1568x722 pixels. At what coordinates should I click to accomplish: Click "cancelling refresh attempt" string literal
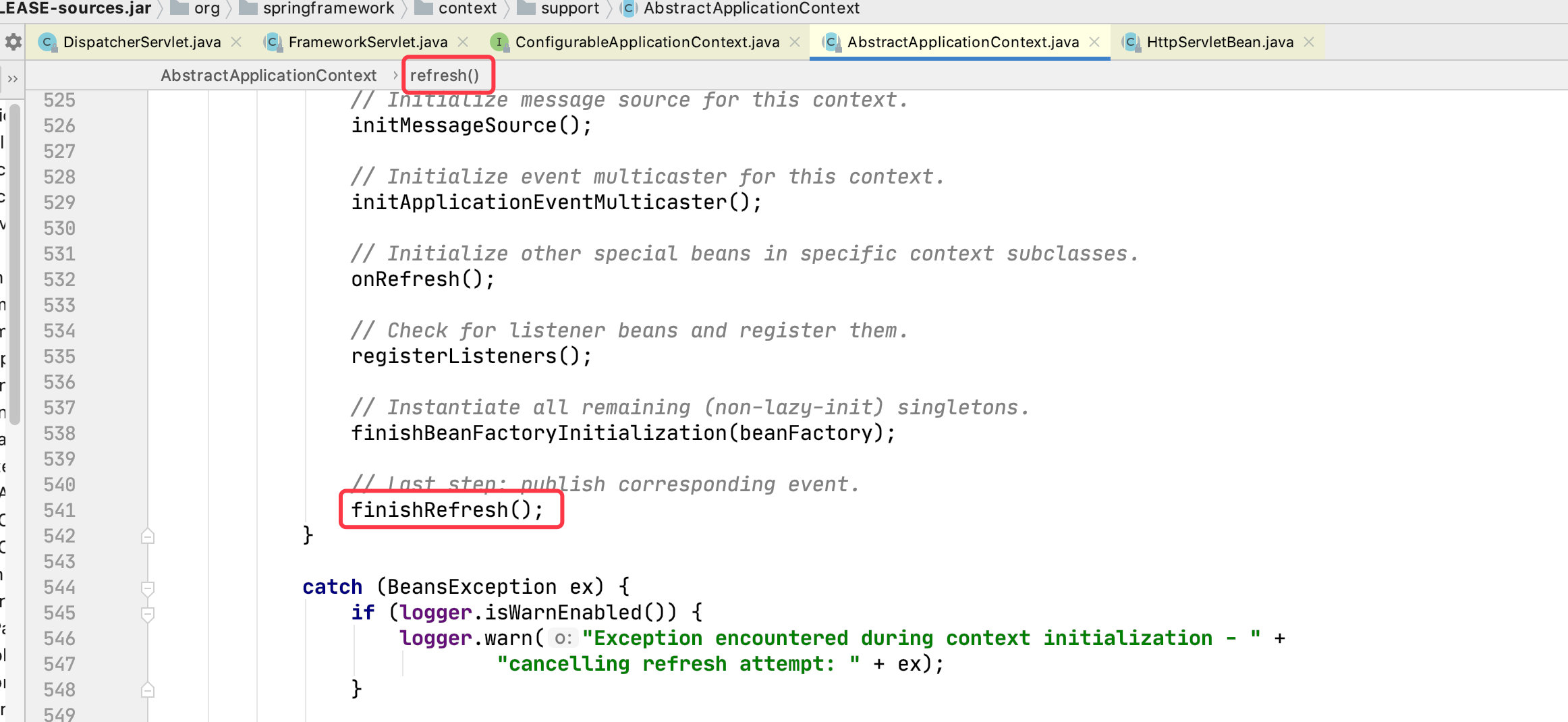point(678,664)
